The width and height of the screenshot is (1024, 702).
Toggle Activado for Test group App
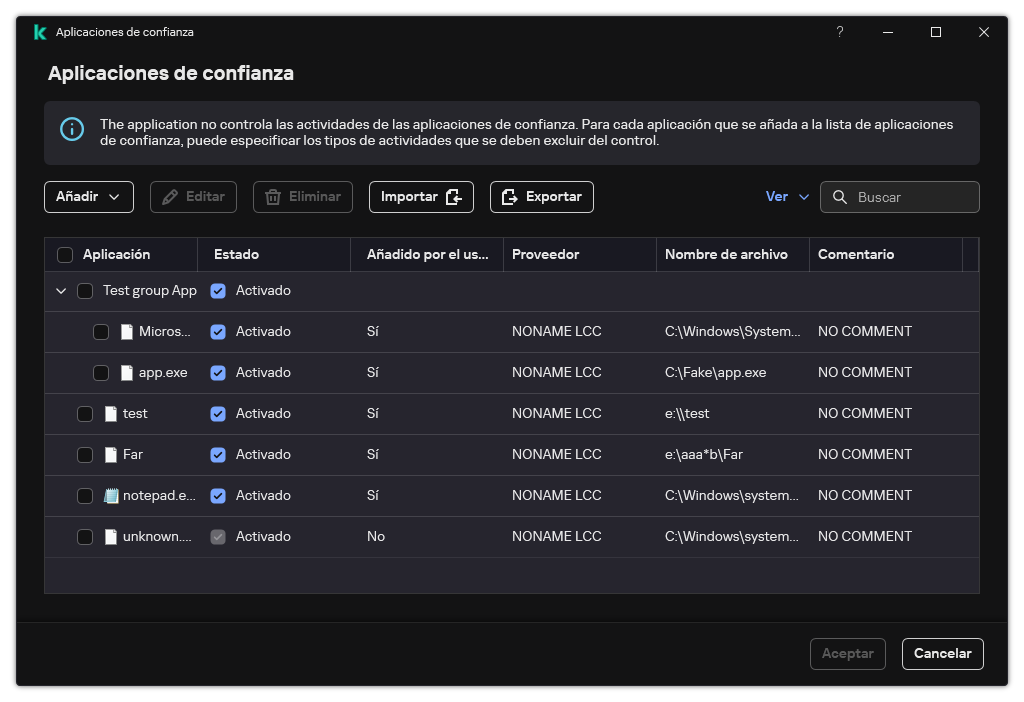(x=219, y=290)
